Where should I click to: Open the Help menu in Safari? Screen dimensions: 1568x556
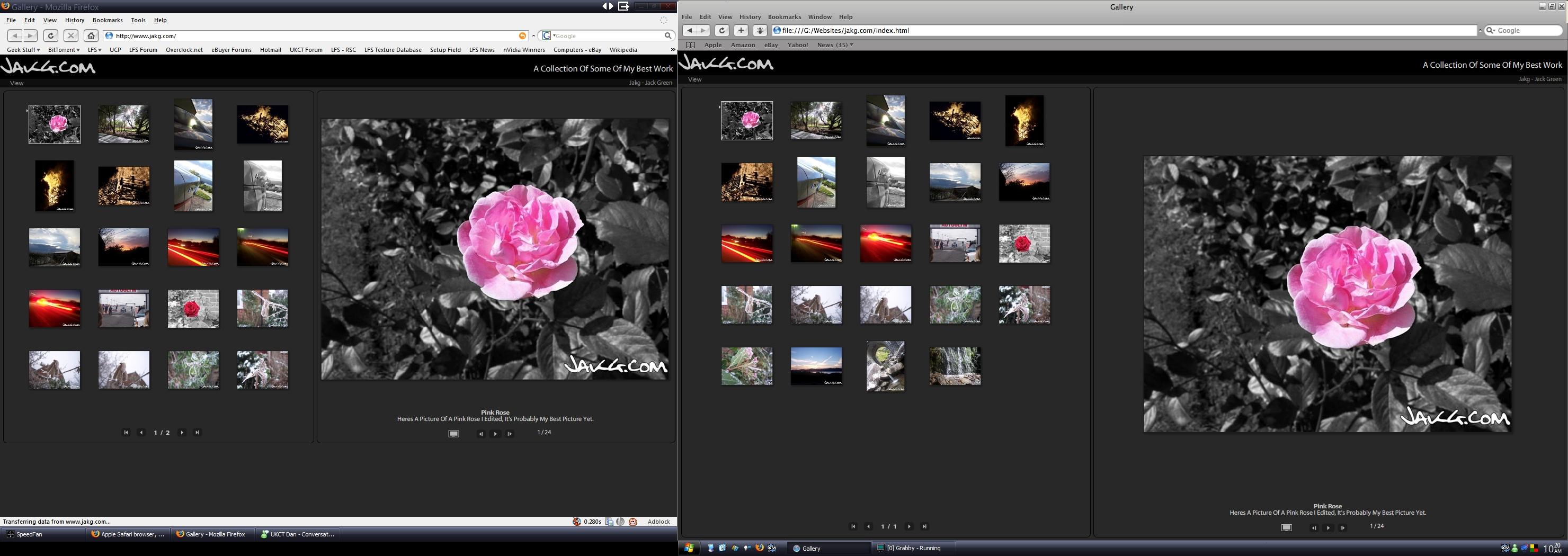point(845,17)
